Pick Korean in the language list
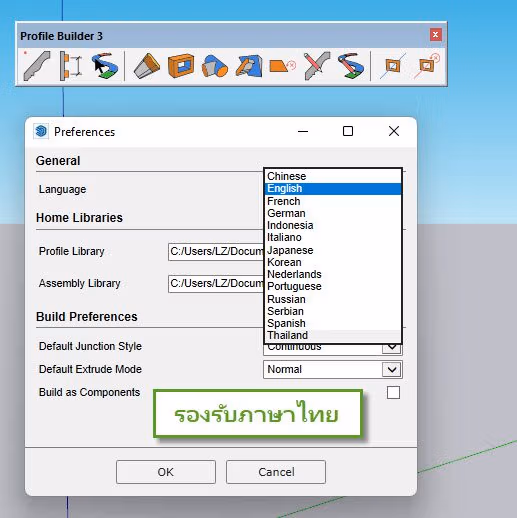Image resolution: width=517 pixels, height=518 pixels. [333, 262]
